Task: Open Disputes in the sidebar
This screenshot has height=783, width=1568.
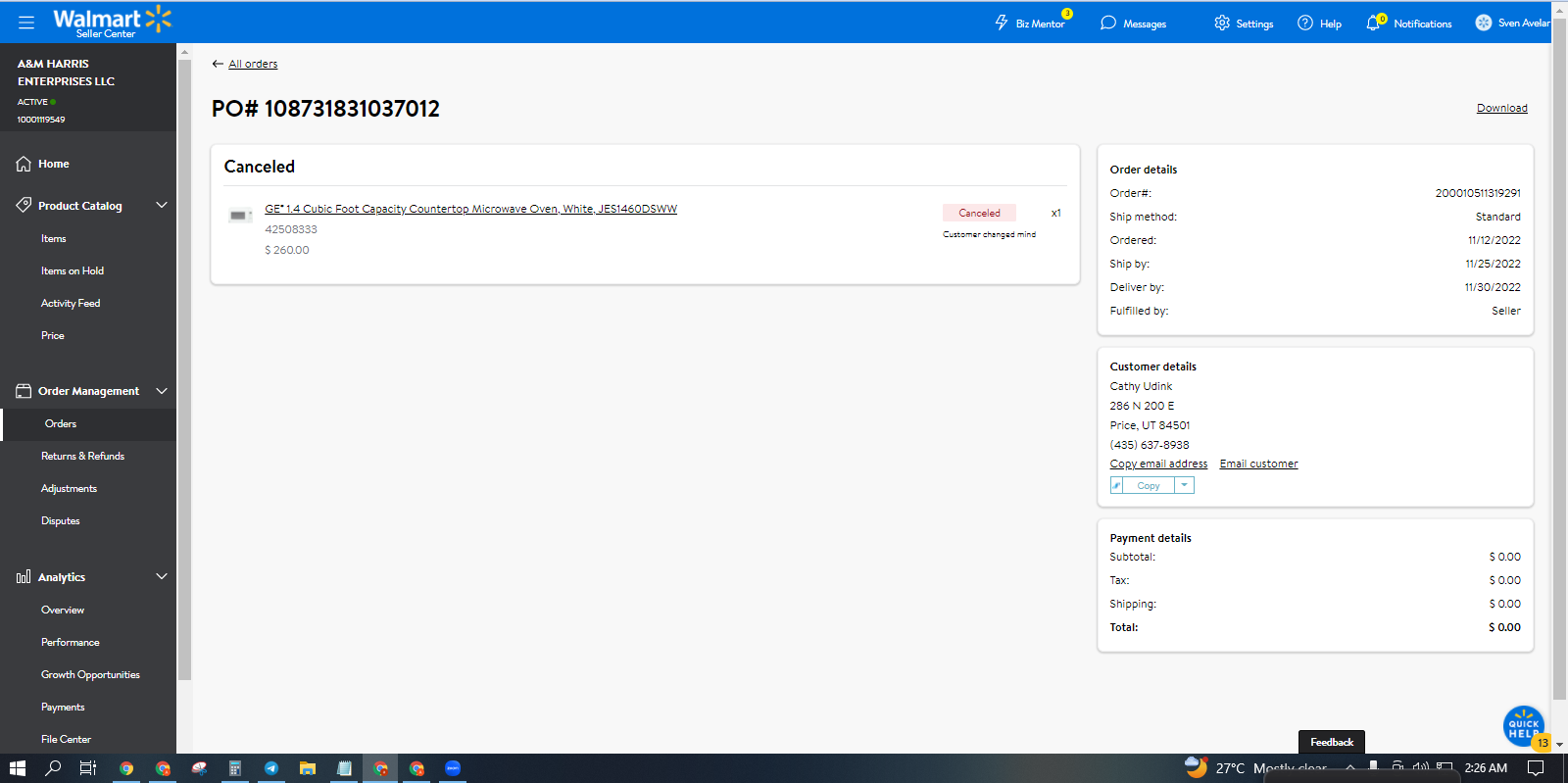Action: pos(61,520)
